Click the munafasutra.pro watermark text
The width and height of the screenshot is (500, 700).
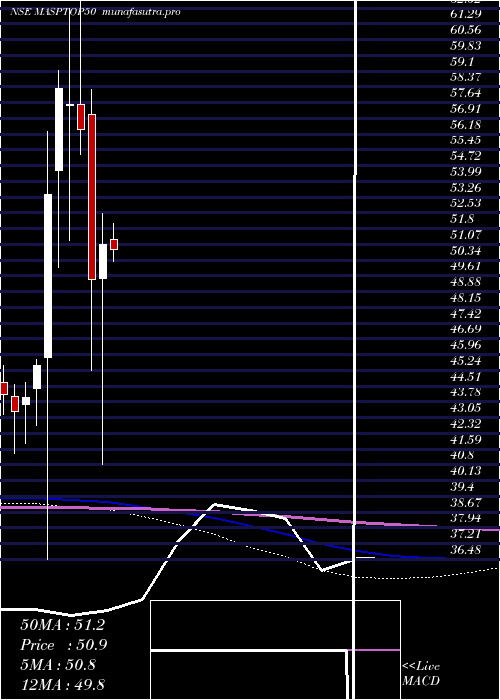click(142, 12)
